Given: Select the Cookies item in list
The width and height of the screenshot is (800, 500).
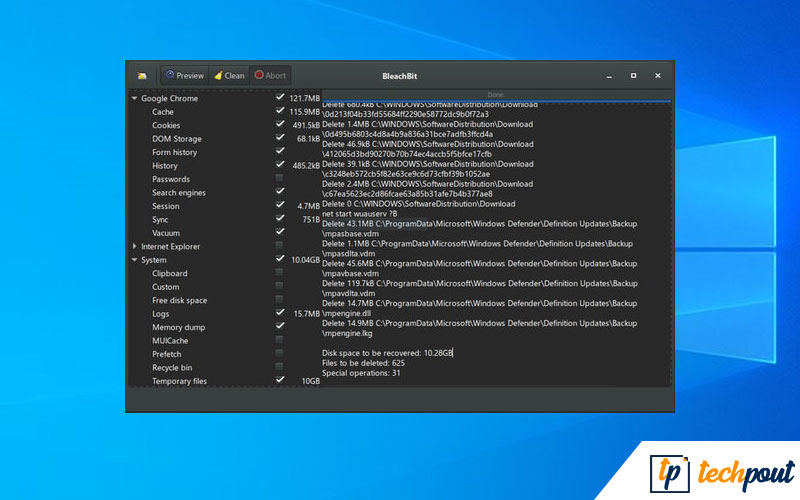Looking at the screenshot, I should click(166, 125).
